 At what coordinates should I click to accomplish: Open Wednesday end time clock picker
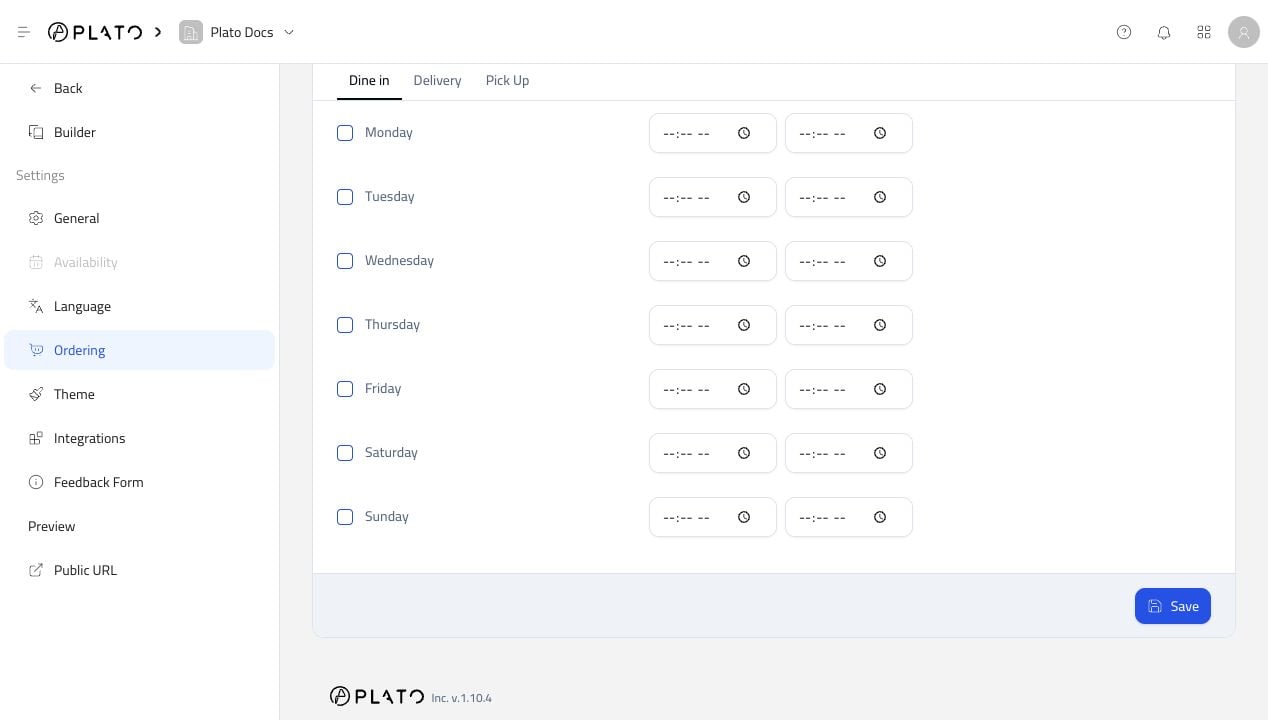[x=880, y=261]
